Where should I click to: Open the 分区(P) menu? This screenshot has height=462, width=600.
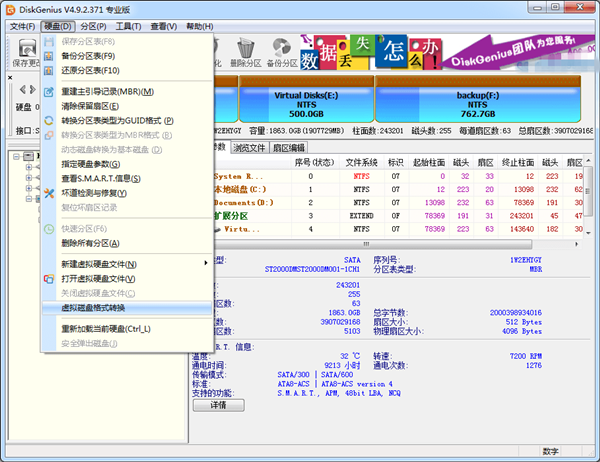point(93,26)
